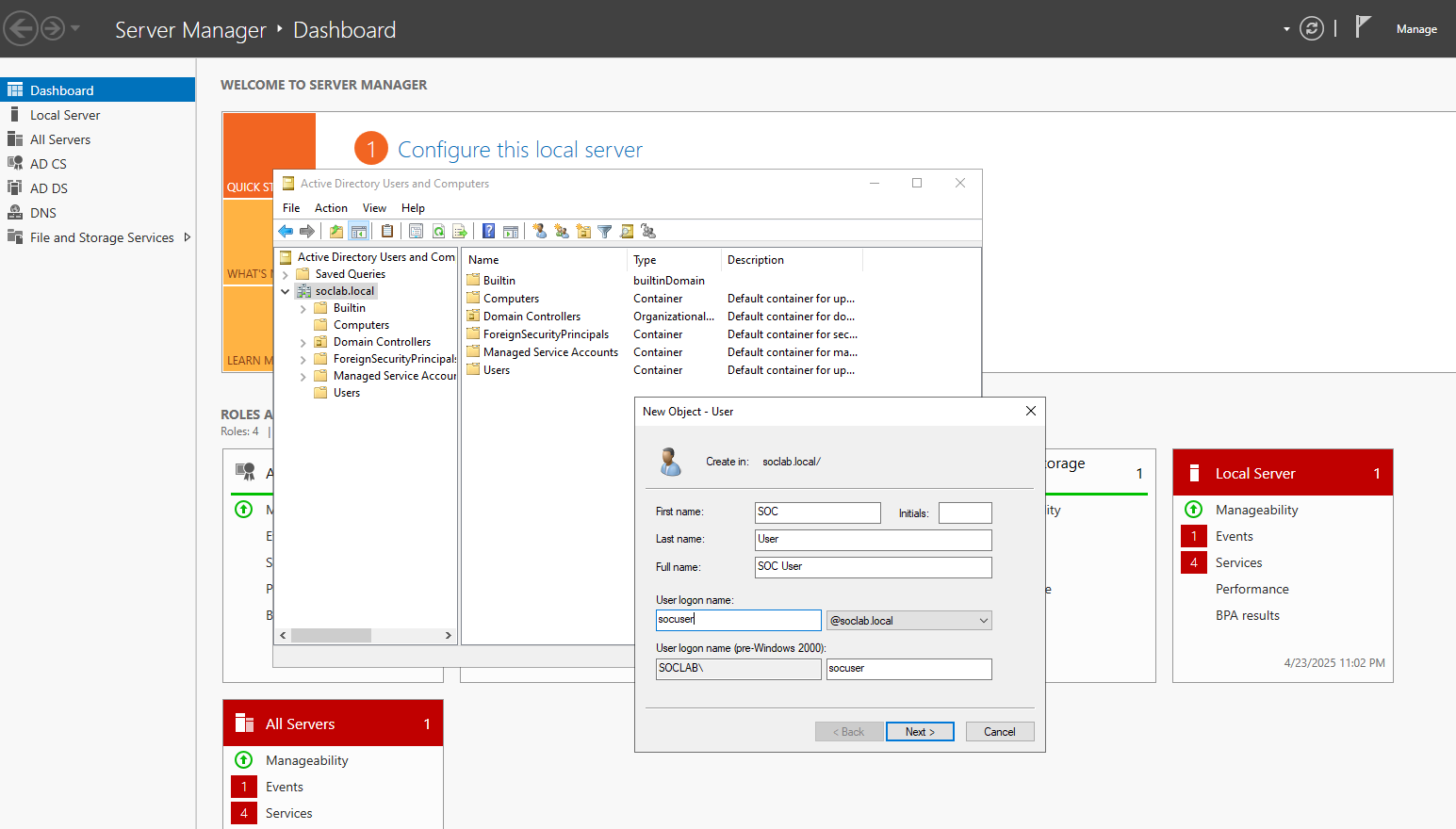This screenshot has height=829, width=1456.
Task: Click Next in New Object dialog
Action: tap(920, 732)
